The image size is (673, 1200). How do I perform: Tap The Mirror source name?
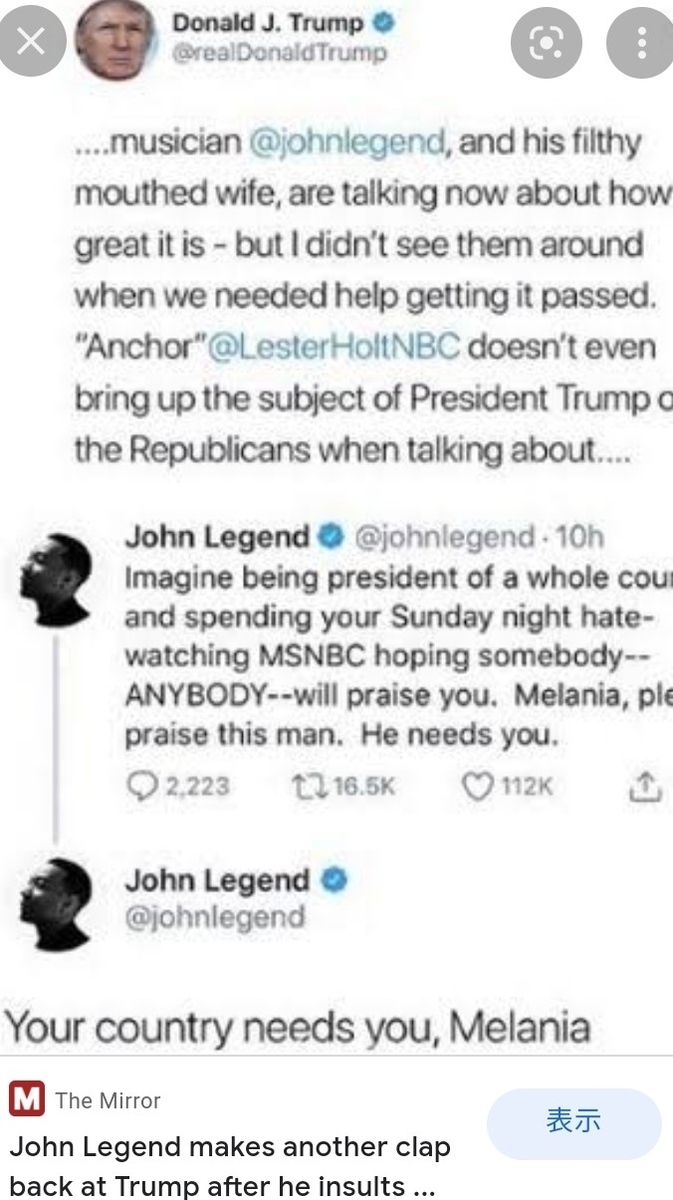(108, 1100)
